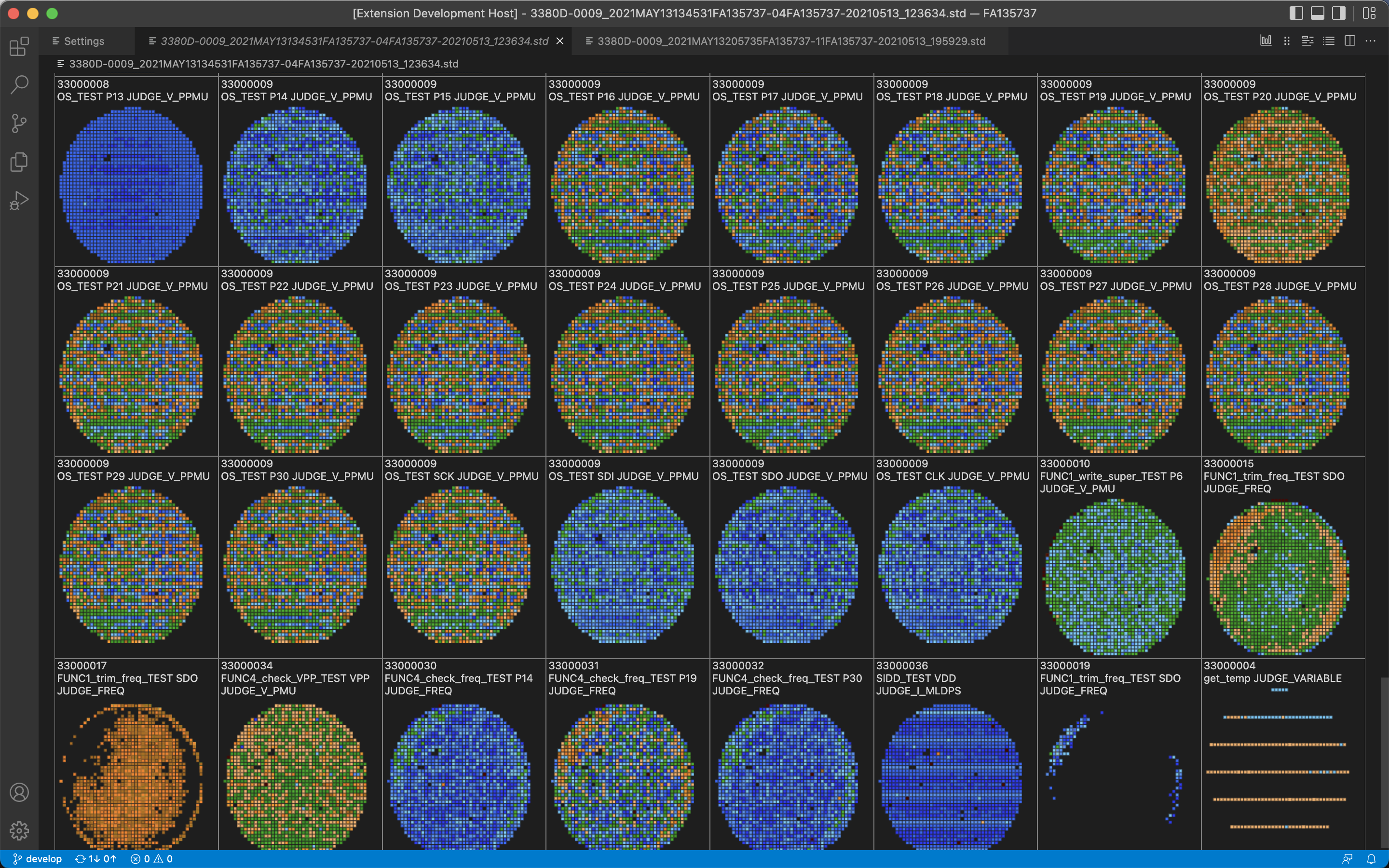Open the Extensions view in activity bar
This screenshot has height=868, width=1389.
tap(19, 46)
